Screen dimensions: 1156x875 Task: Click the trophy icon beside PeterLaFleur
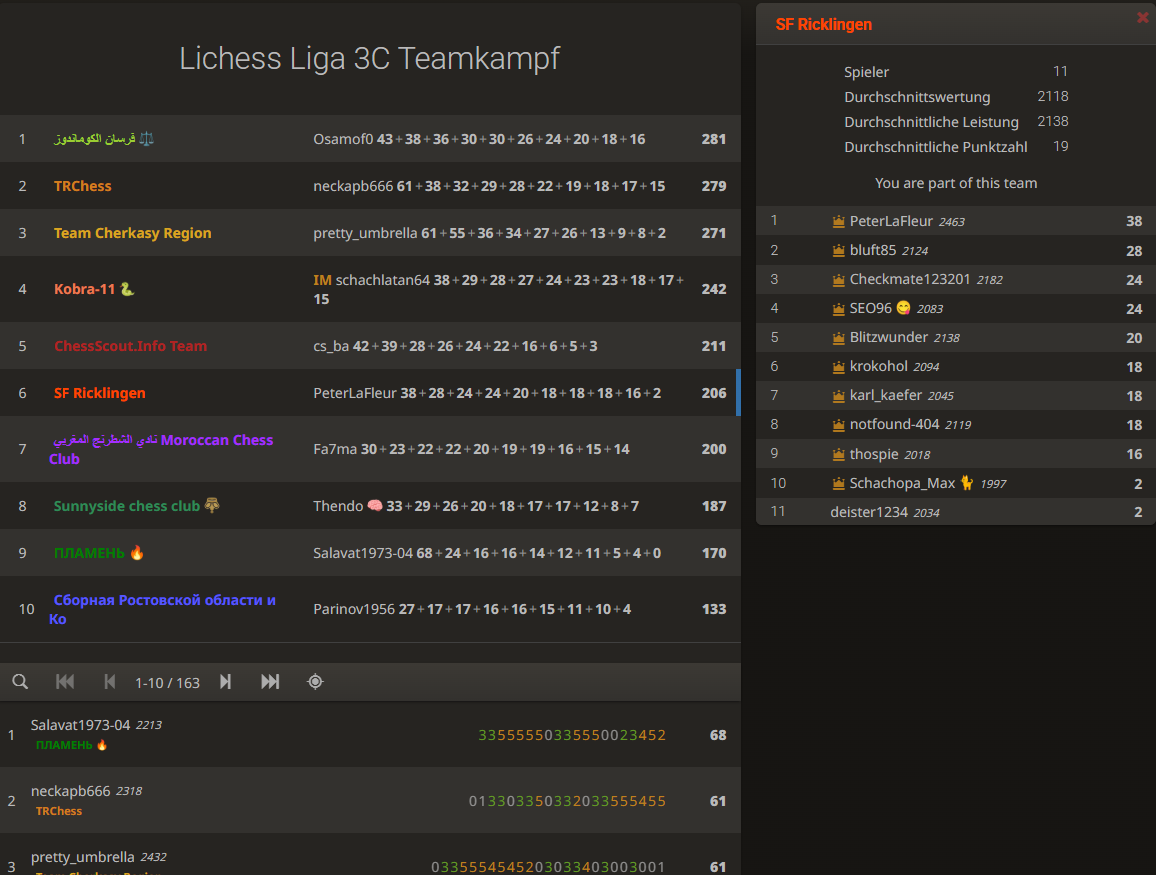coord(838,221)
